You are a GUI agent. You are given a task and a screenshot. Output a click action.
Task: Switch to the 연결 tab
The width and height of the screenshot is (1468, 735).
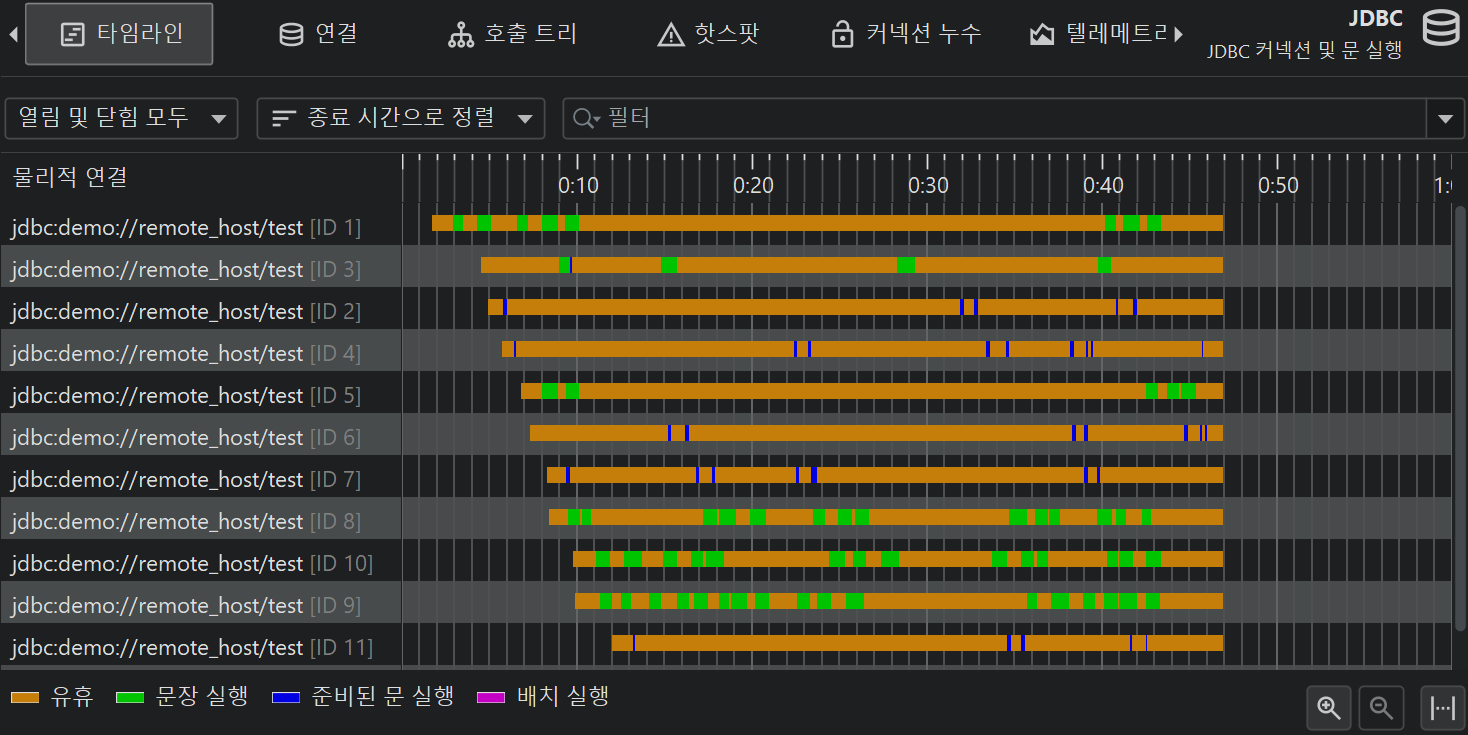point(318,34)
